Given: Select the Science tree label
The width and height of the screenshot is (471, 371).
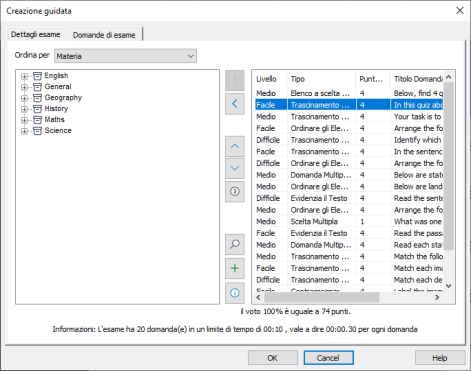Looking at the screenshot, I should tap(58, 131).
